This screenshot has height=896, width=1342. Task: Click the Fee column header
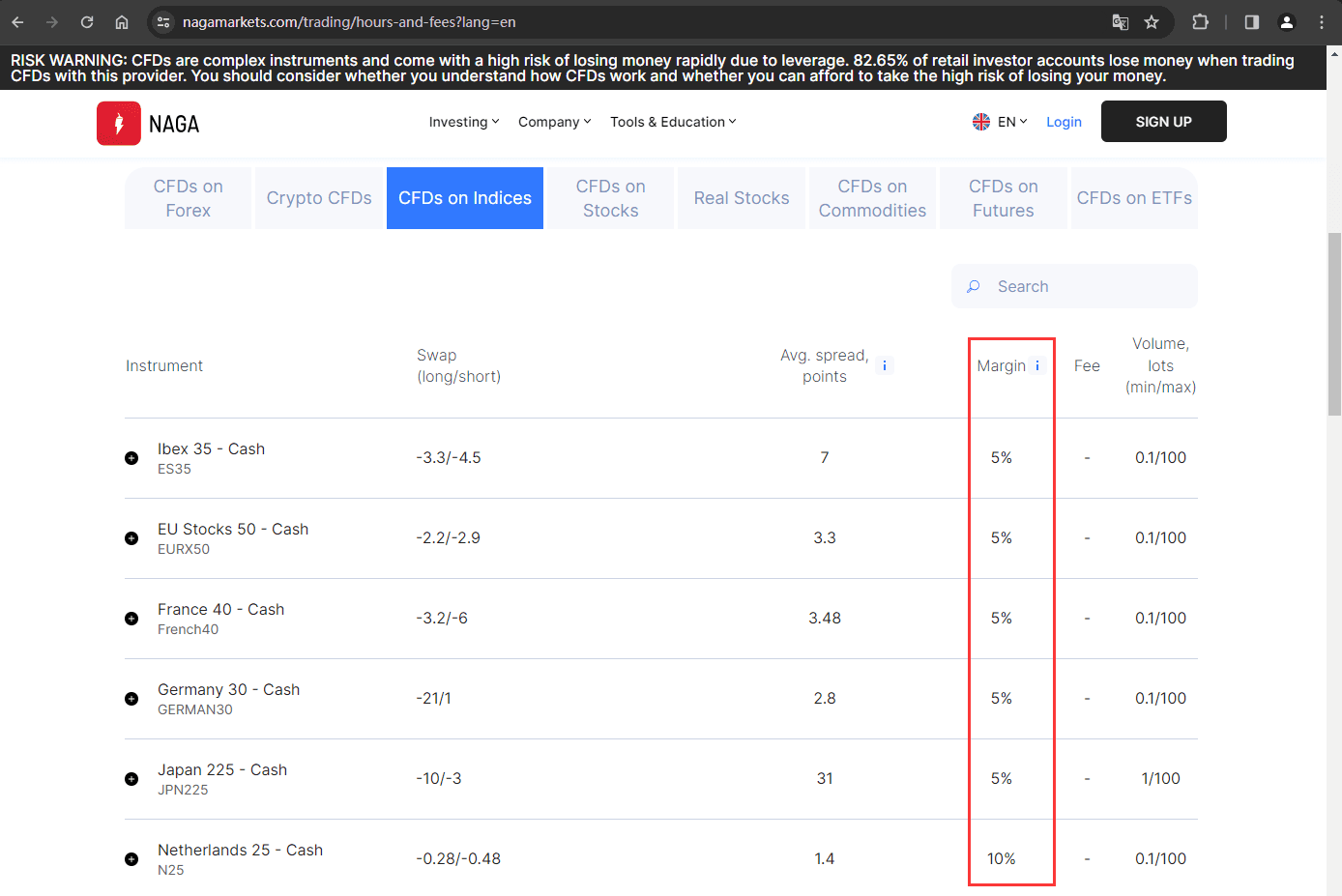(1087, 365)
